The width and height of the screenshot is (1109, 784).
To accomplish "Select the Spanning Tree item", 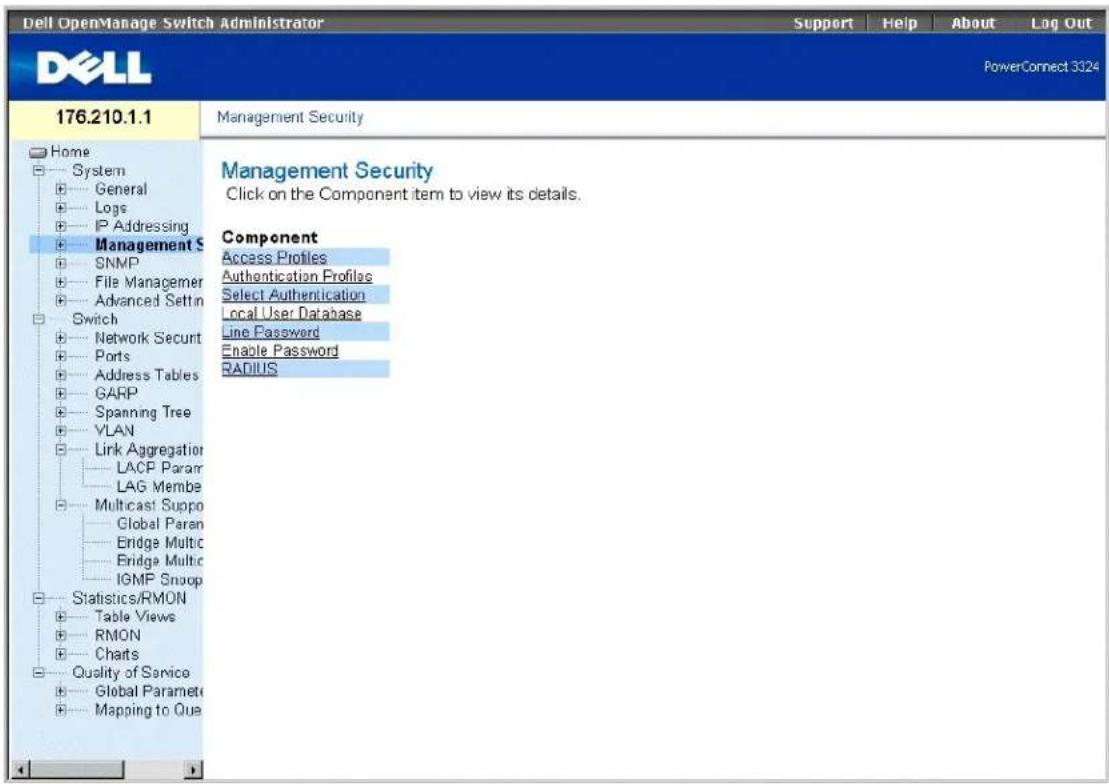I will [x=143, y=412].
